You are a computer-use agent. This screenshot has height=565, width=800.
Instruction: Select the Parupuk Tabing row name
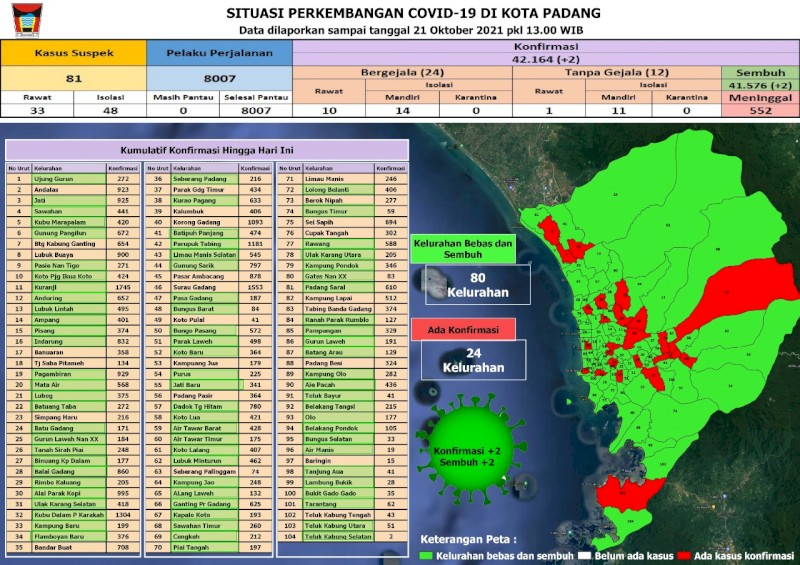tap(197, 244)
